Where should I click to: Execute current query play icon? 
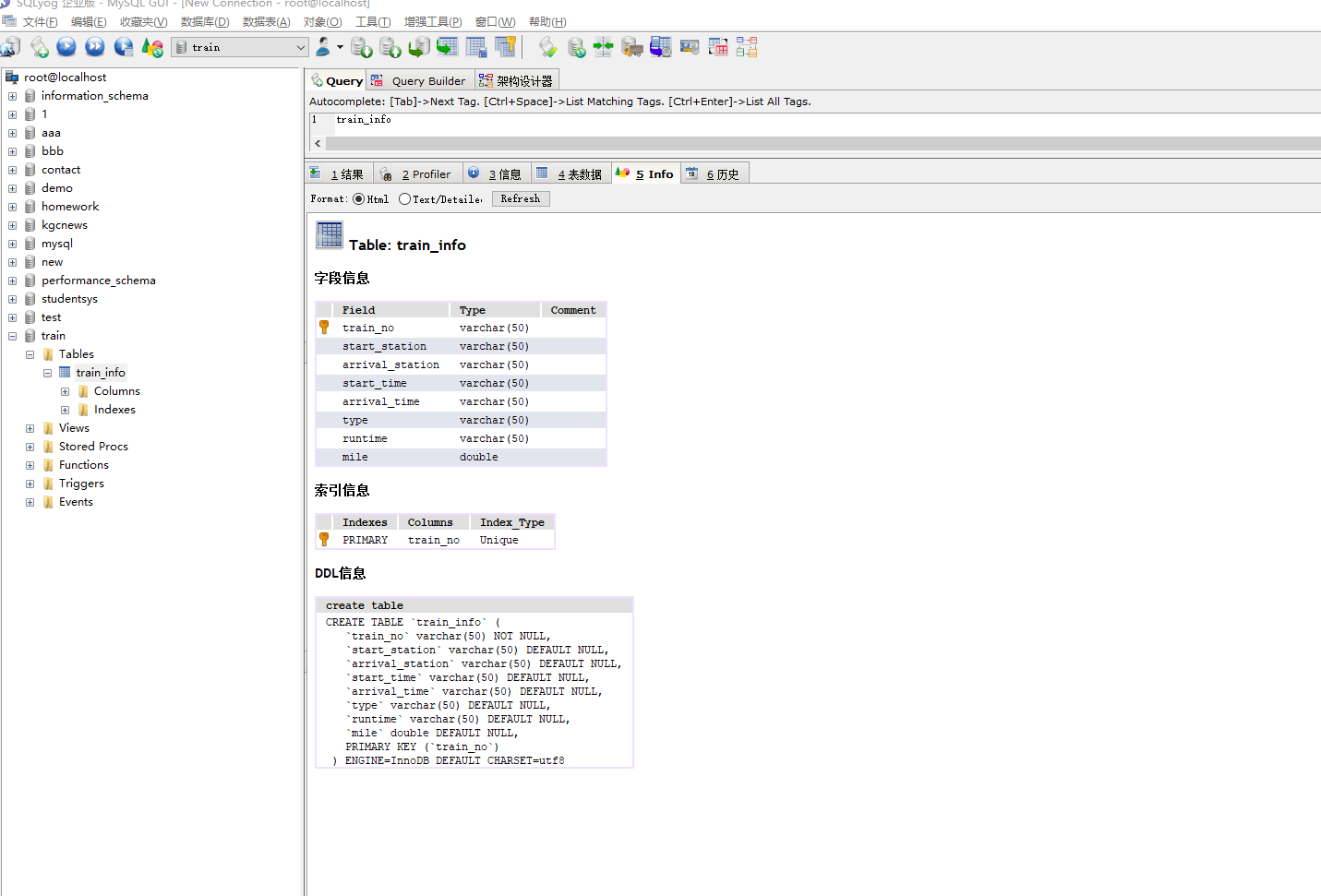coord(66,47)
